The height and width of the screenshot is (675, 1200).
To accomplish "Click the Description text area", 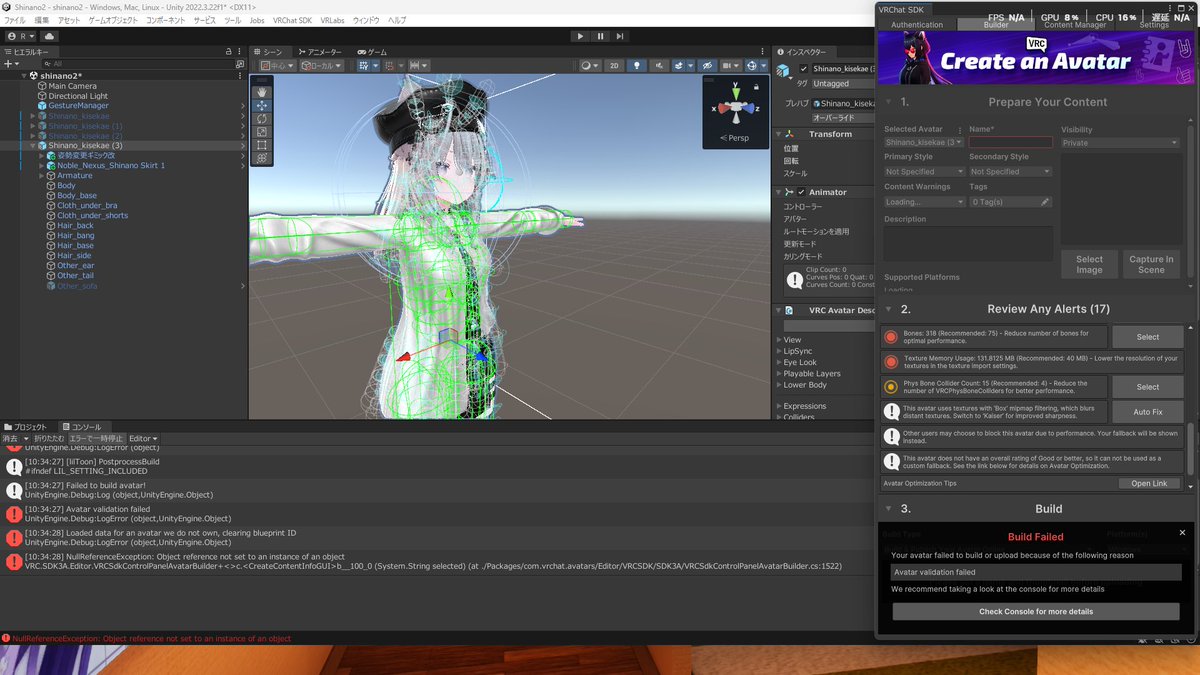I will (968, 244).
